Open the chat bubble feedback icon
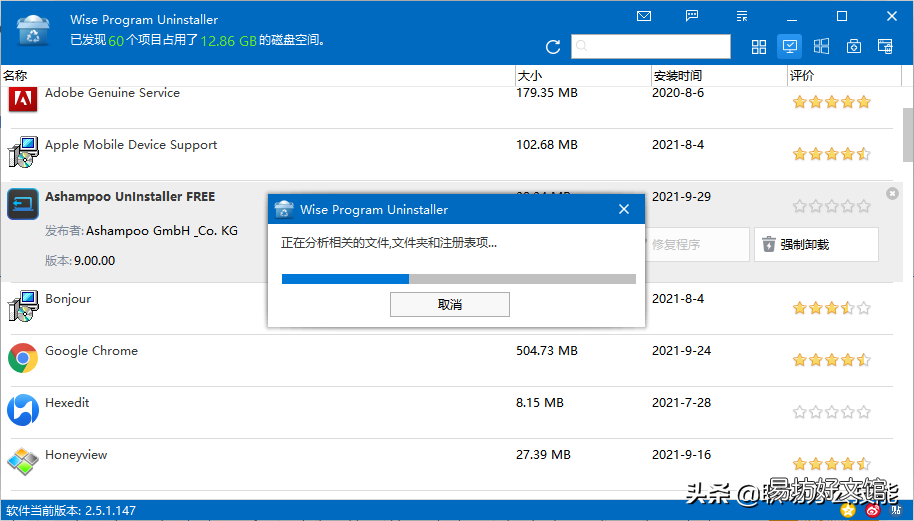 tap(692, 16)
